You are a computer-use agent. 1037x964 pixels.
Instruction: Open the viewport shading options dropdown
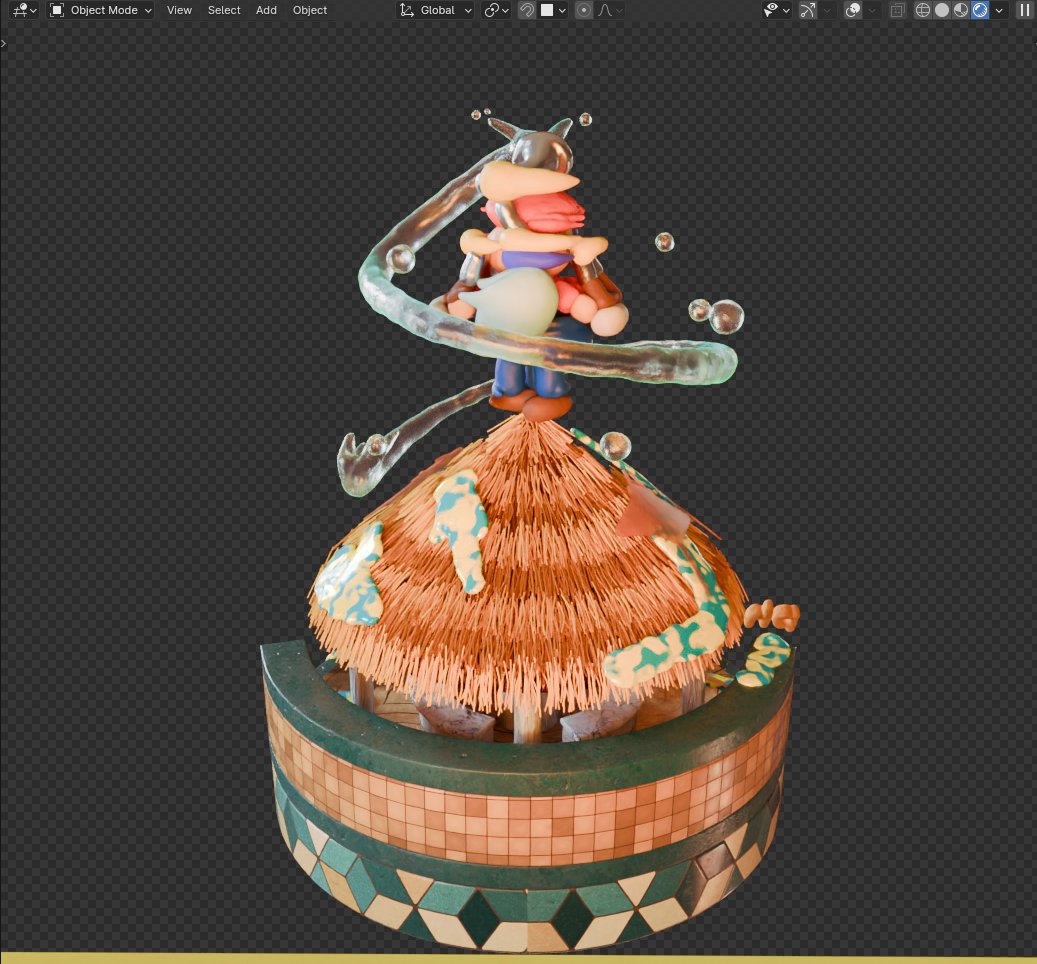[x=999, y=10]
